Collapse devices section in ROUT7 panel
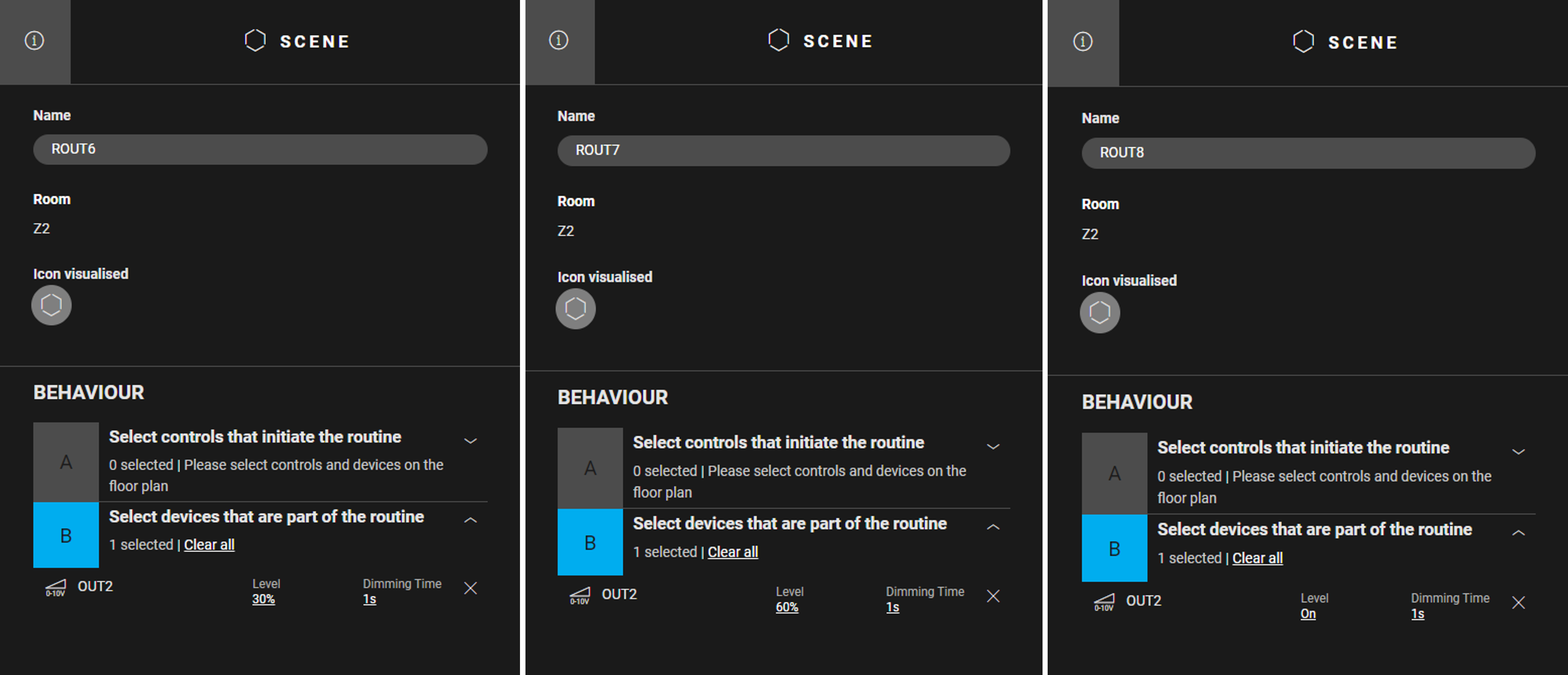 (x=993, y=527)
